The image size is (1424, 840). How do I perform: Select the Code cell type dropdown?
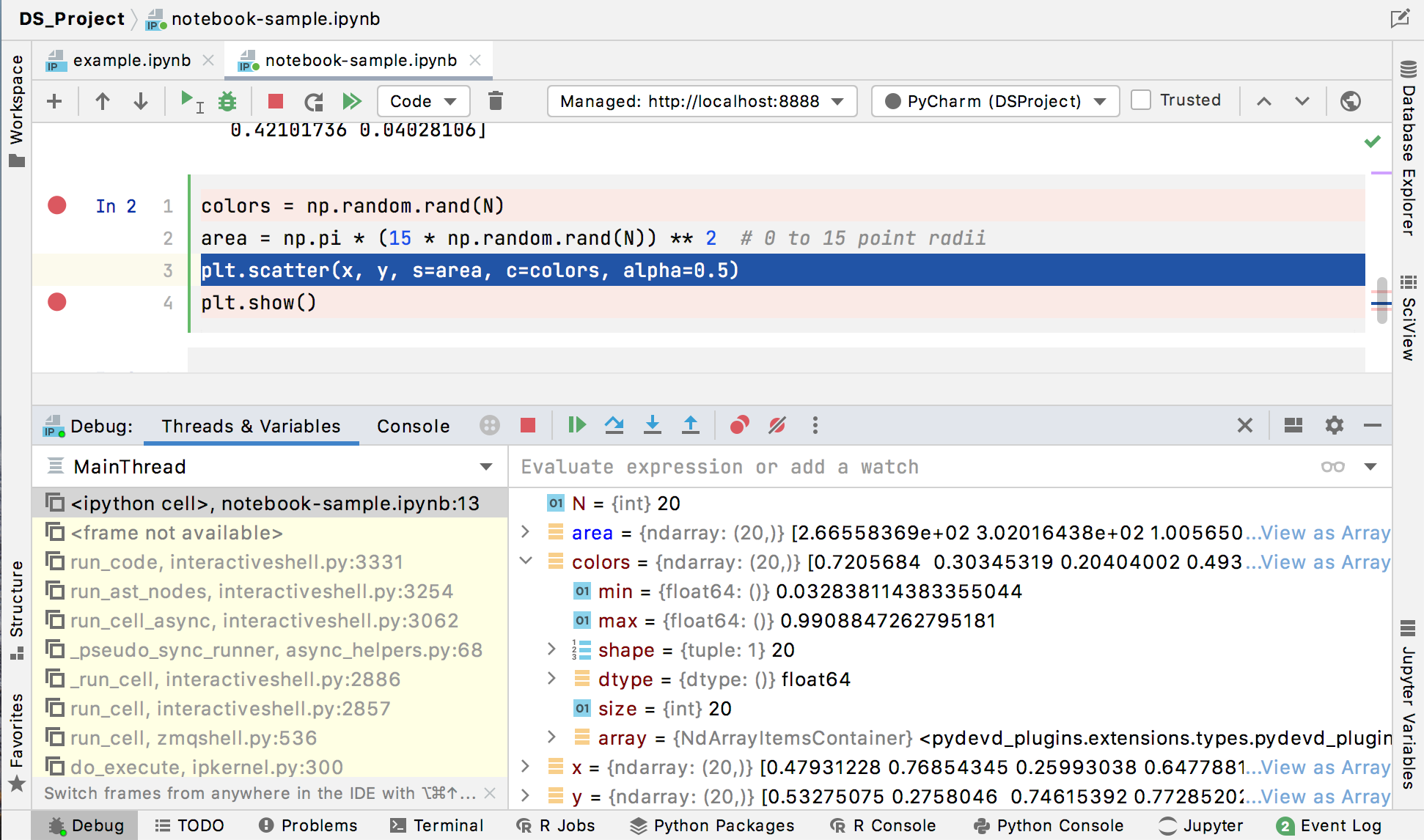tap(420, 101)
